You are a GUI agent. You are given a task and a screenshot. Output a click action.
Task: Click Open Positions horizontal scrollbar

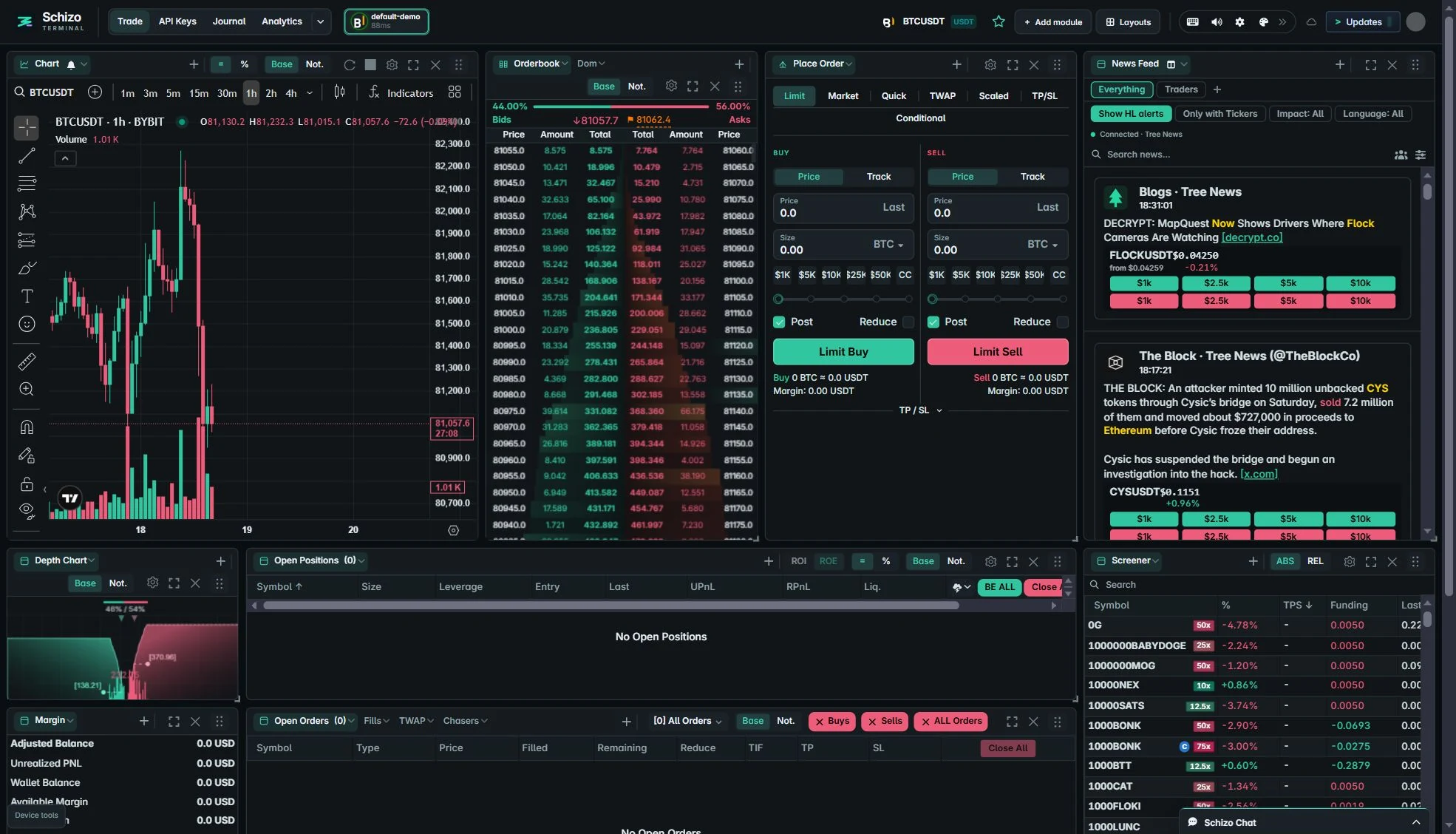(x=611, y=606)
